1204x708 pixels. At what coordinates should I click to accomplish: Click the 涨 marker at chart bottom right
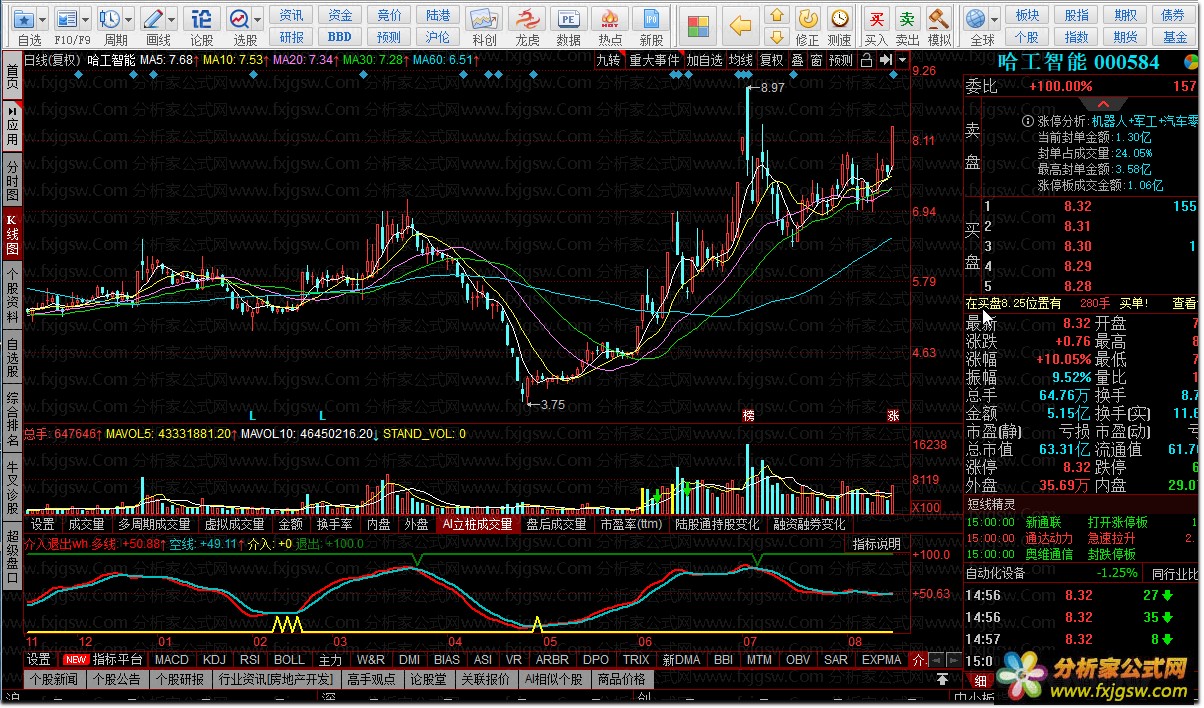tap(893, 415)
